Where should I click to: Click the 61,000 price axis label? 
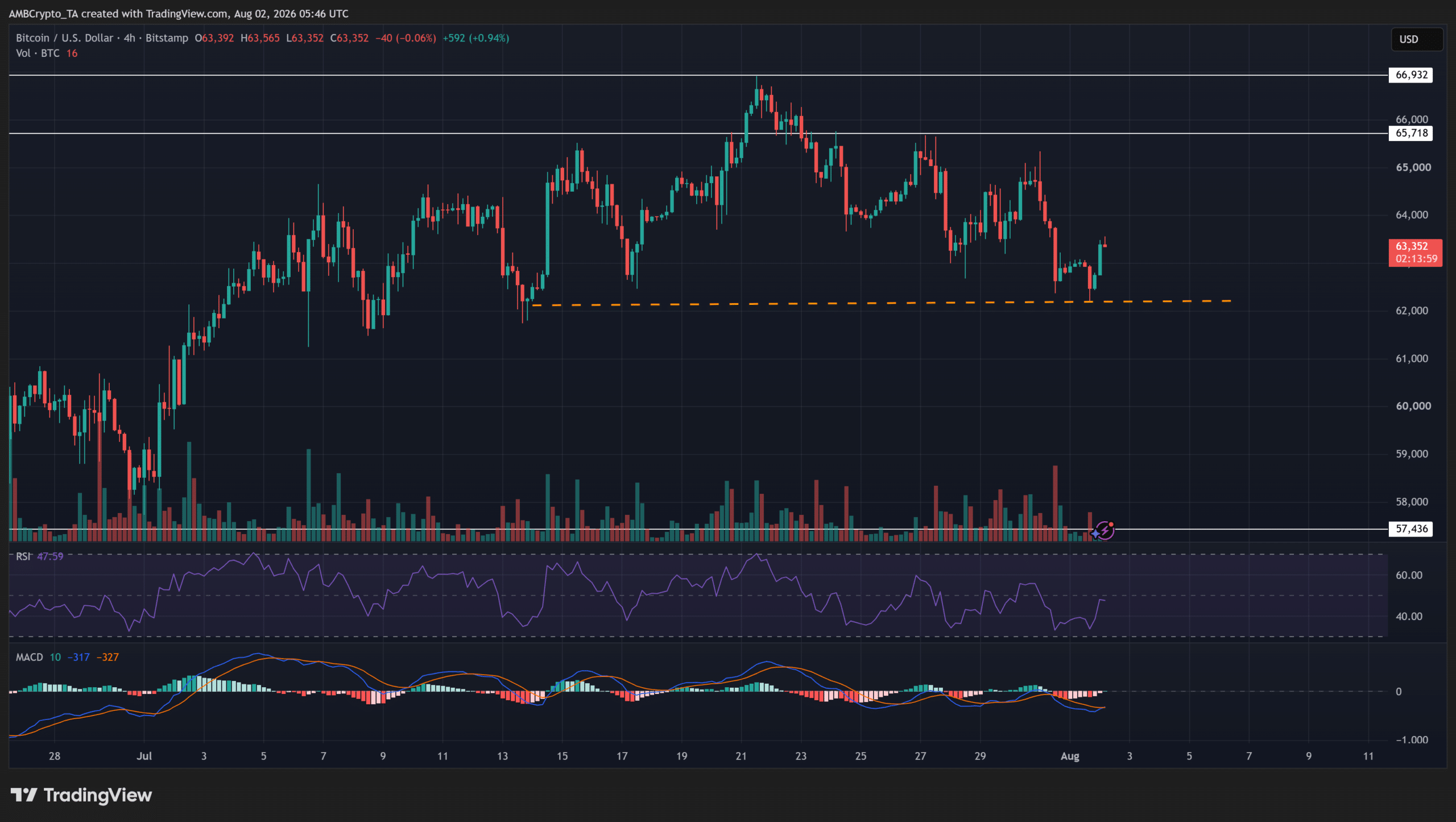(x=1412, y=358)
